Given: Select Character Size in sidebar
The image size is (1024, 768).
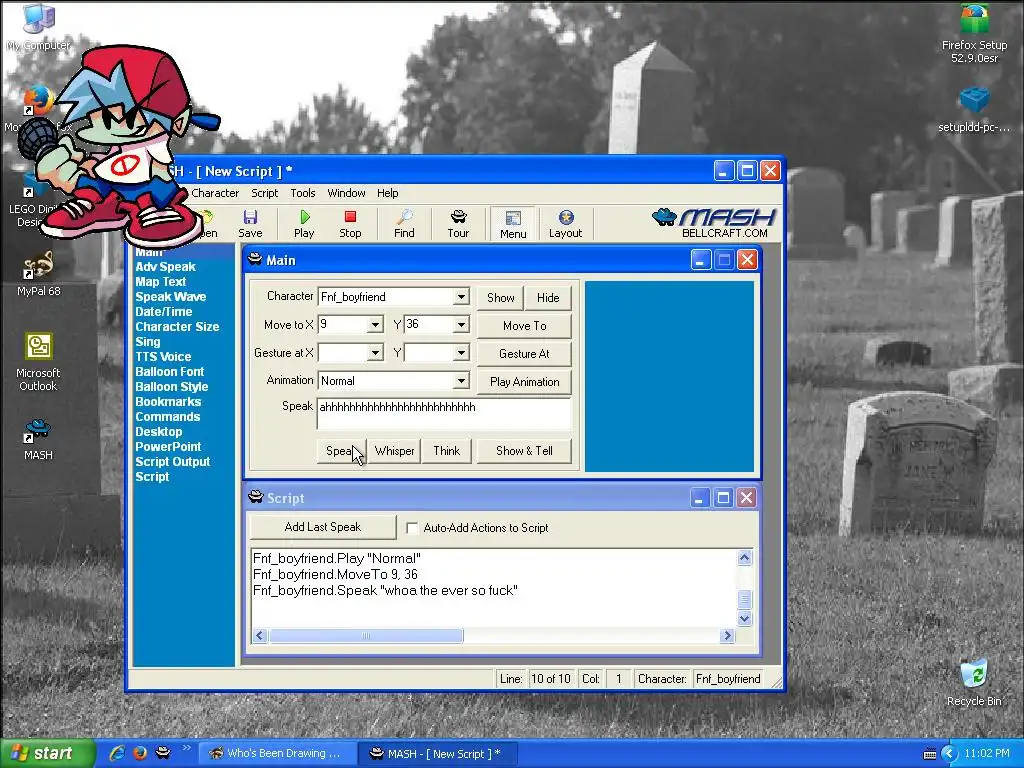Looking at the screenshot, I should pos(177,327).
